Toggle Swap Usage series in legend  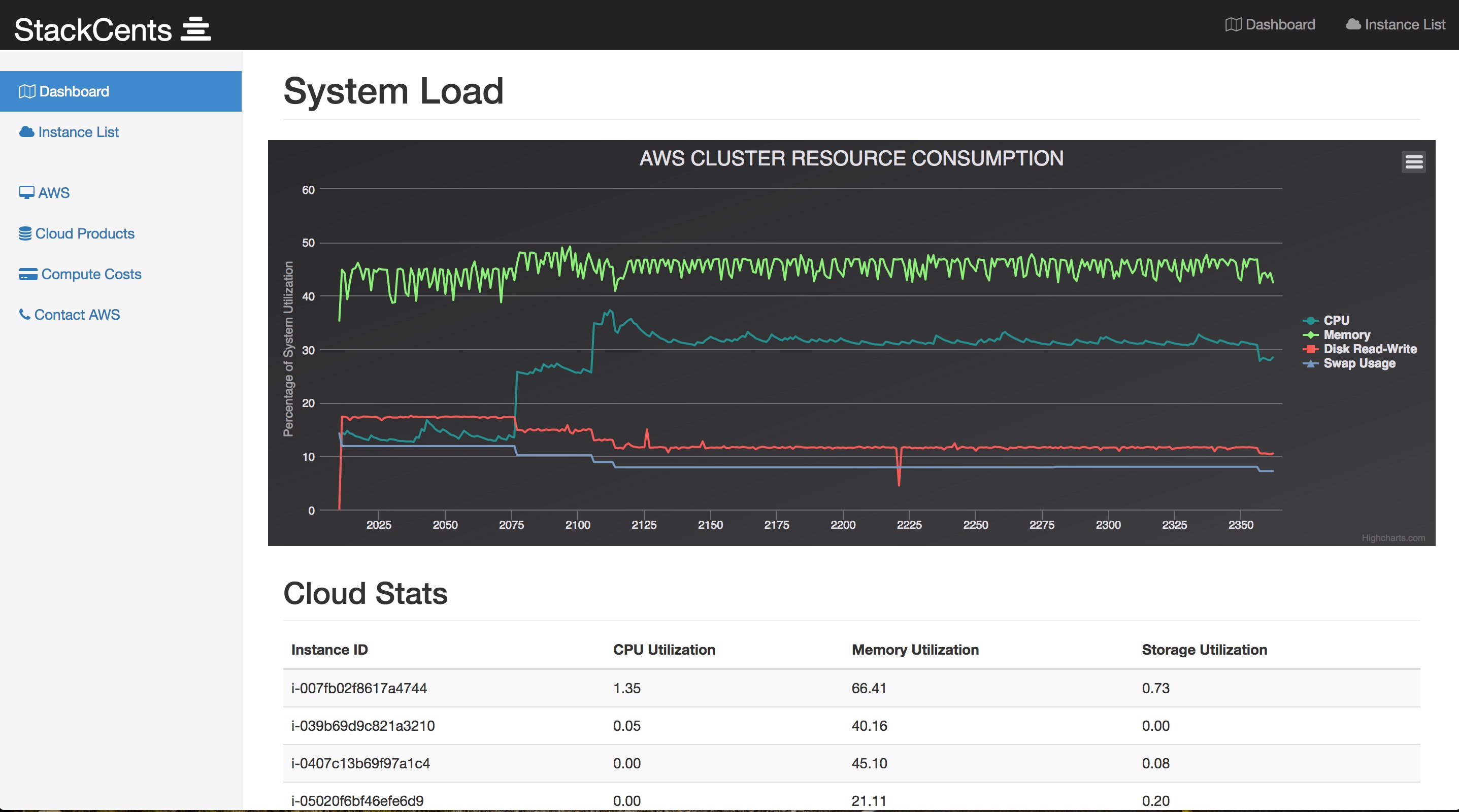tap(1359, 363)
